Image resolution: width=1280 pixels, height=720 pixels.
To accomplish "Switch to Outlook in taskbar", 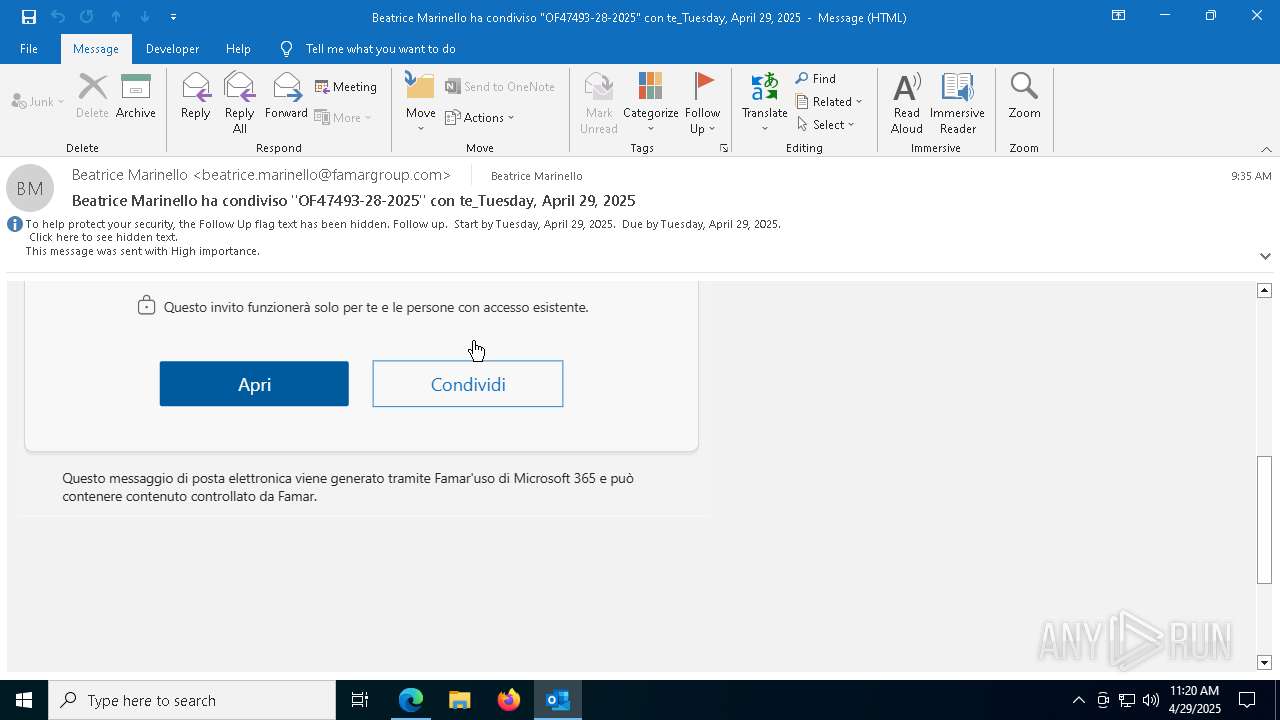I will click(x=558, y=700).
